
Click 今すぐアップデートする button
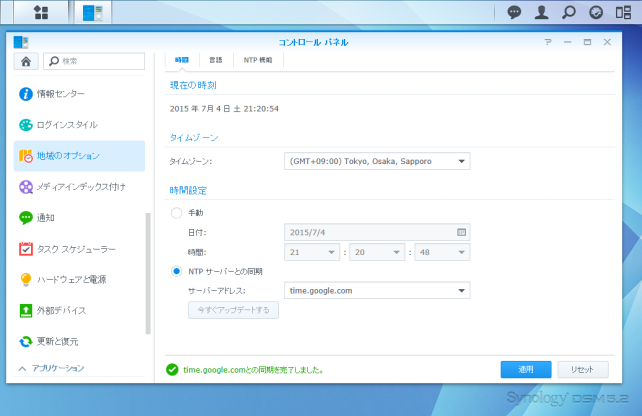[233, 310]
